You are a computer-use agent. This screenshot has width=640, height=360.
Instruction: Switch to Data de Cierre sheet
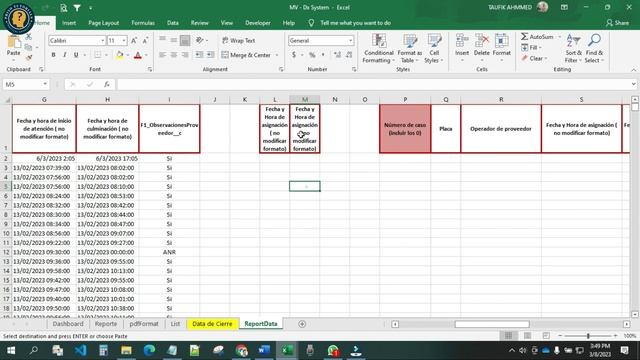coord(212,324)
